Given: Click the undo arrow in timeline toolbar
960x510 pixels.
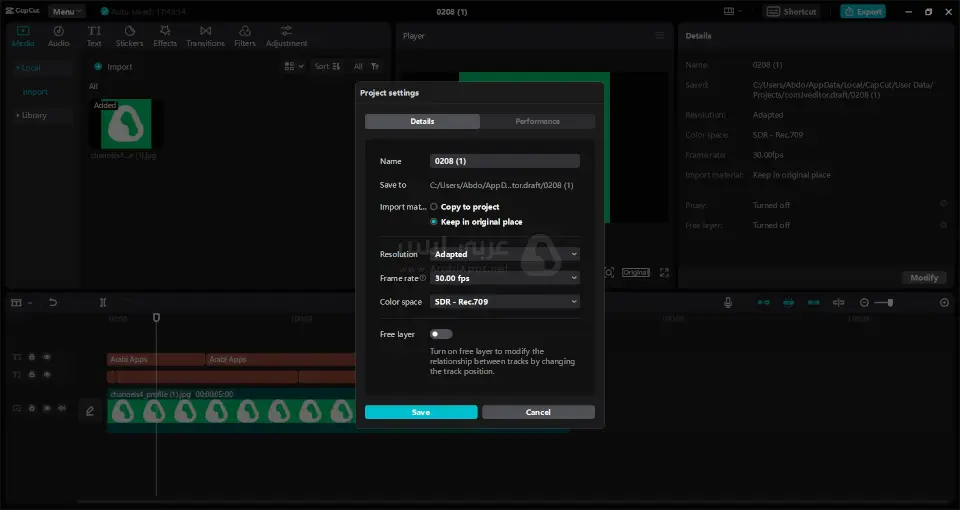Looking at the screenshot, I should 53,302.
